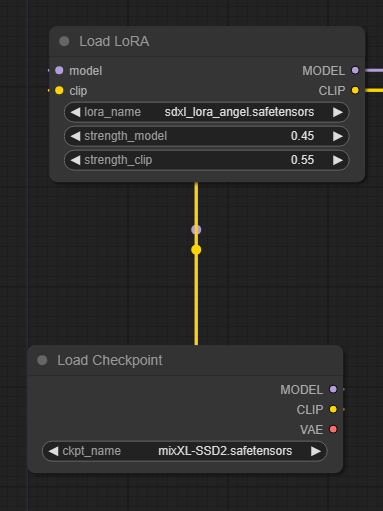This screenshot has height=511, width=383.
Task: Click the Load LoRA clip input socket
Action: point(59,90)
